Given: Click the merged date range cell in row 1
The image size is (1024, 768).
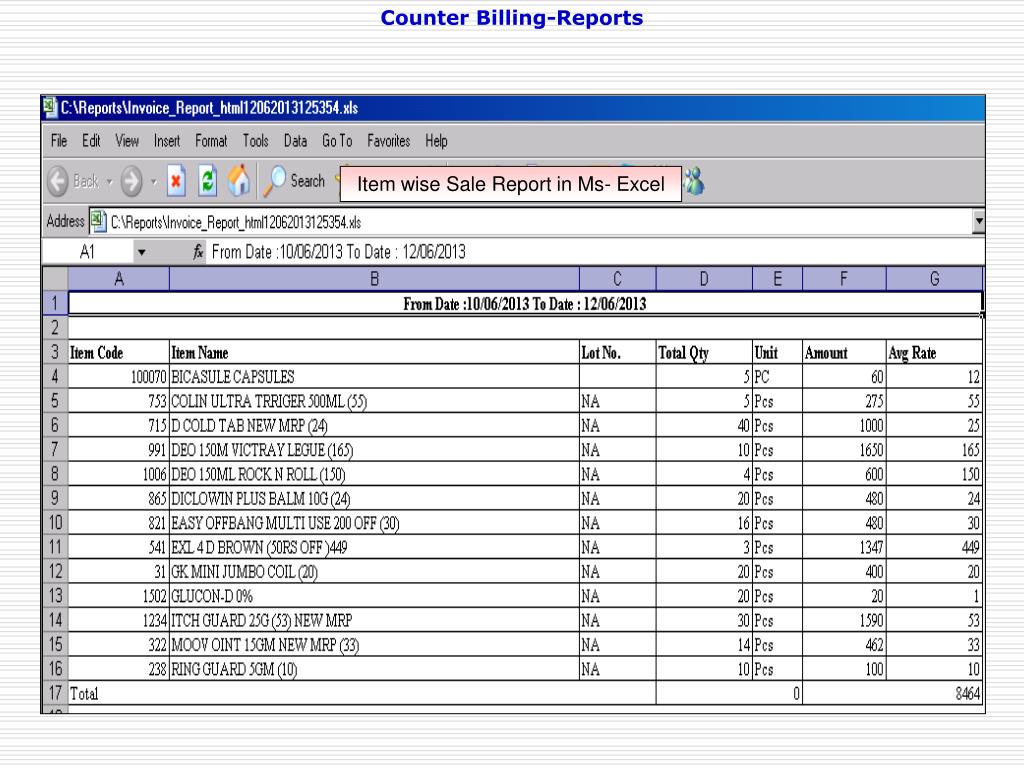Looking at the screenshot, I should tap(525, 304).
